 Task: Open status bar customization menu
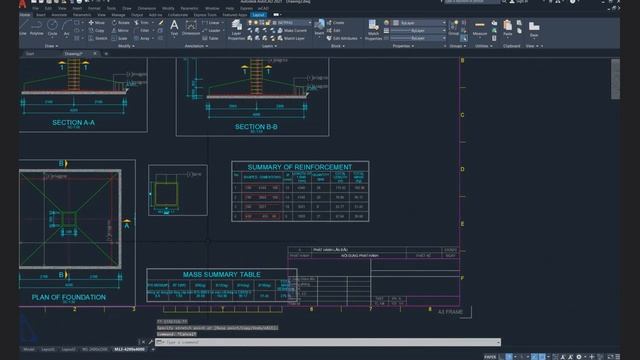(x=617, y=357)
